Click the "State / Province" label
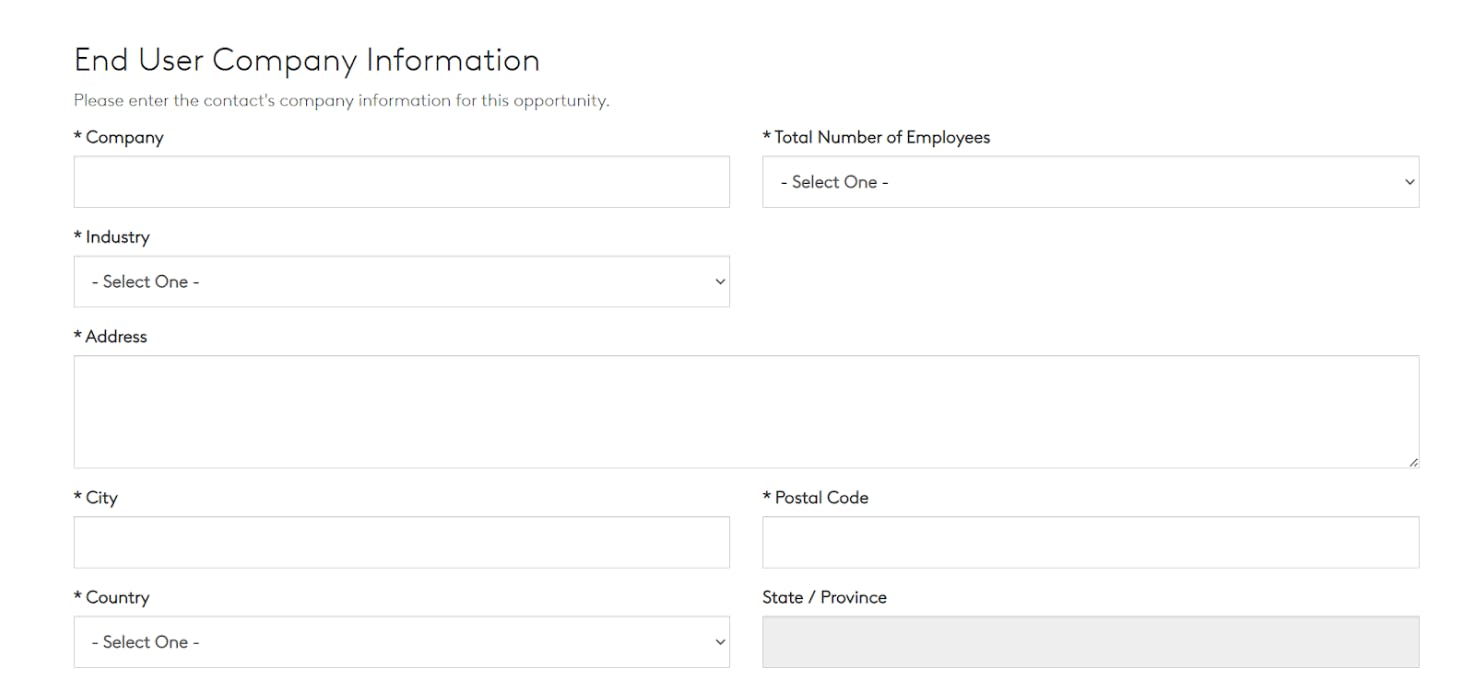Viewport: 1464px width, 700px height. point(824,598)
